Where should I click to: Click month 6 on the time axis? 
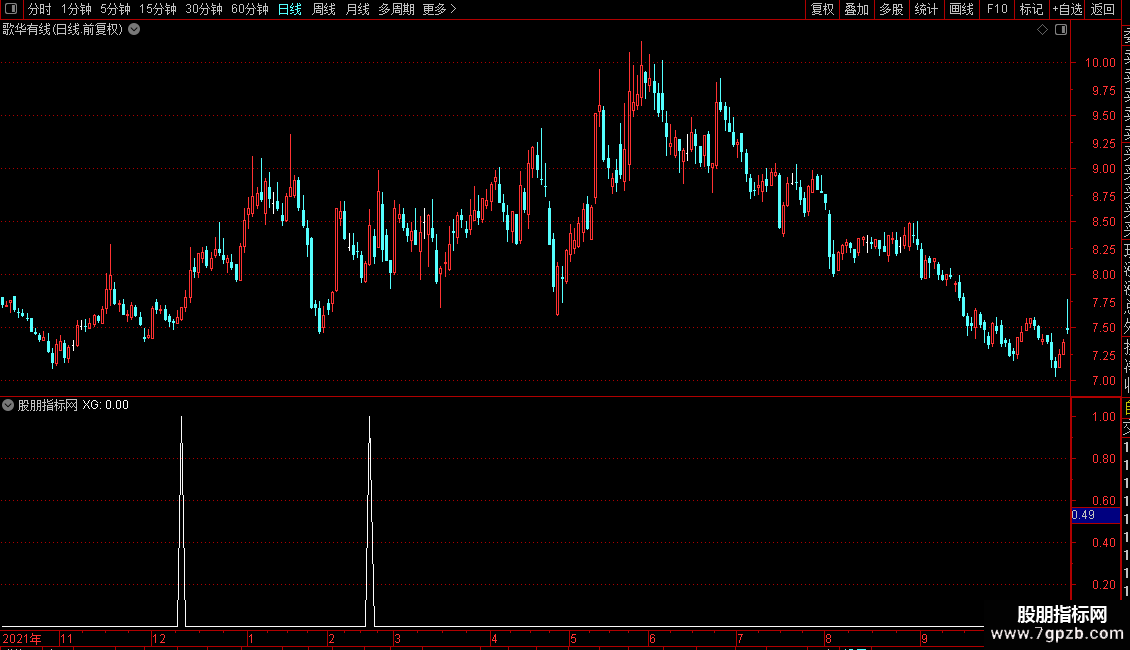point(652,638)
